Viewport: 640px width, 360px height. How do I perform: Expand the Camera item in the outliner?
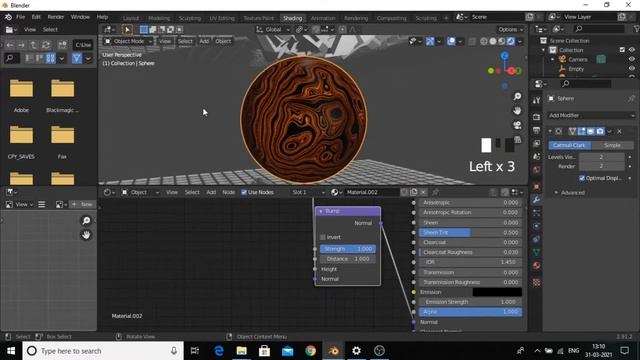553,60
